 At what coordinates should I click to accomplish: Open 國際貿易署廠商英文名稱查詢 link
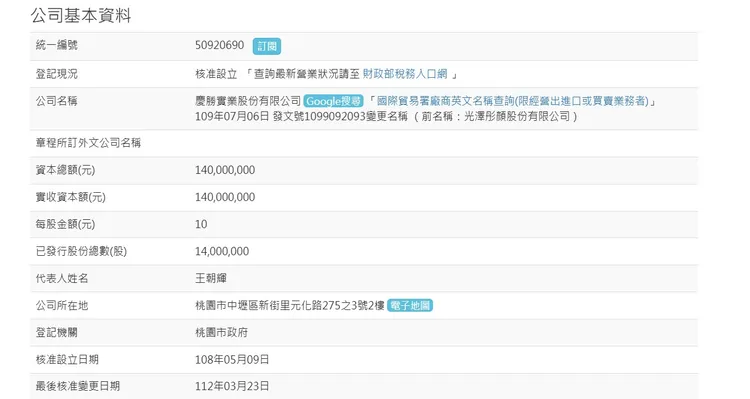click(x=513, y=101)
